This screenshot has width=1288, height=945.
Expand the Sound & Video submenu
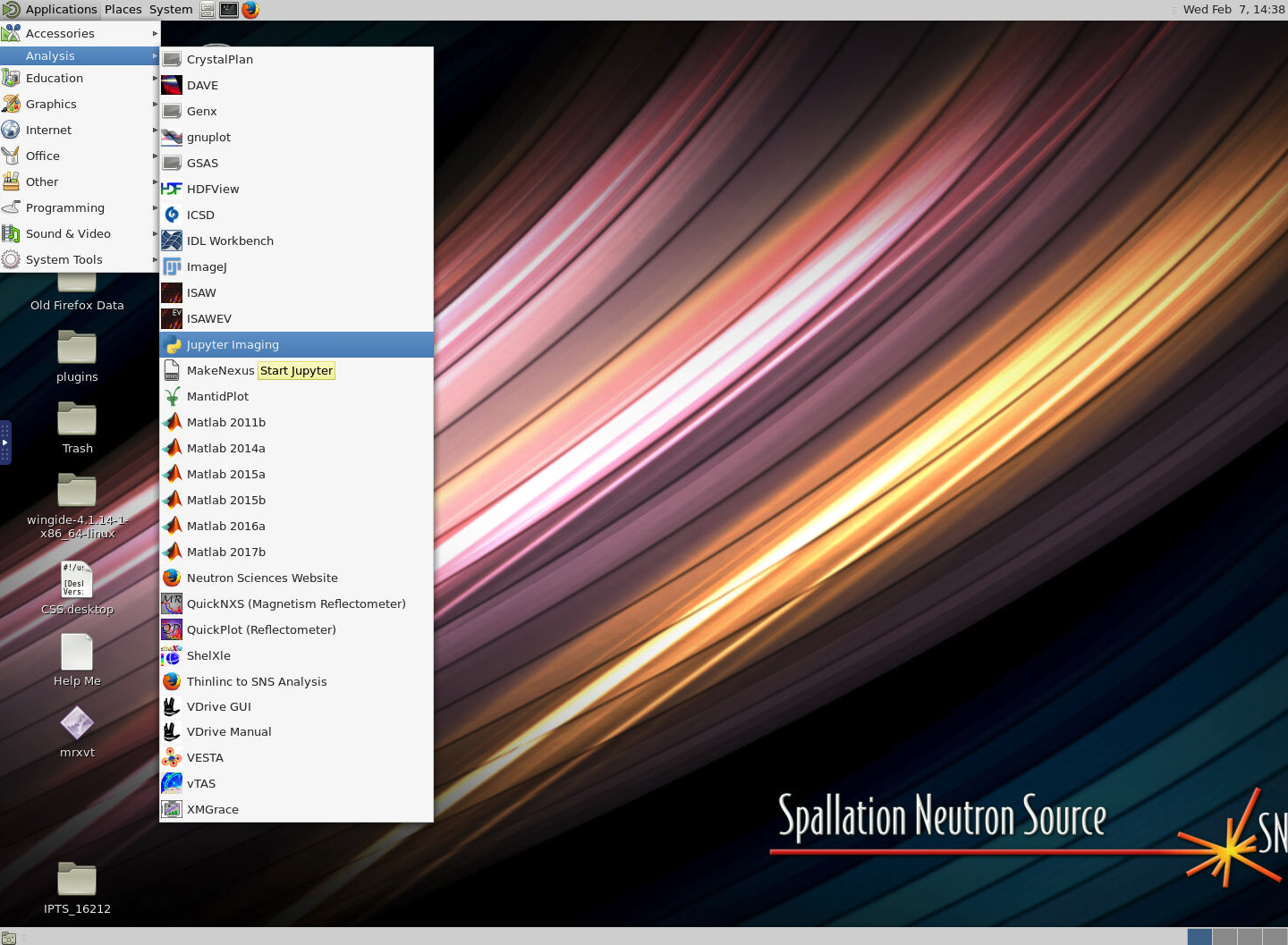tap(80, 233)
